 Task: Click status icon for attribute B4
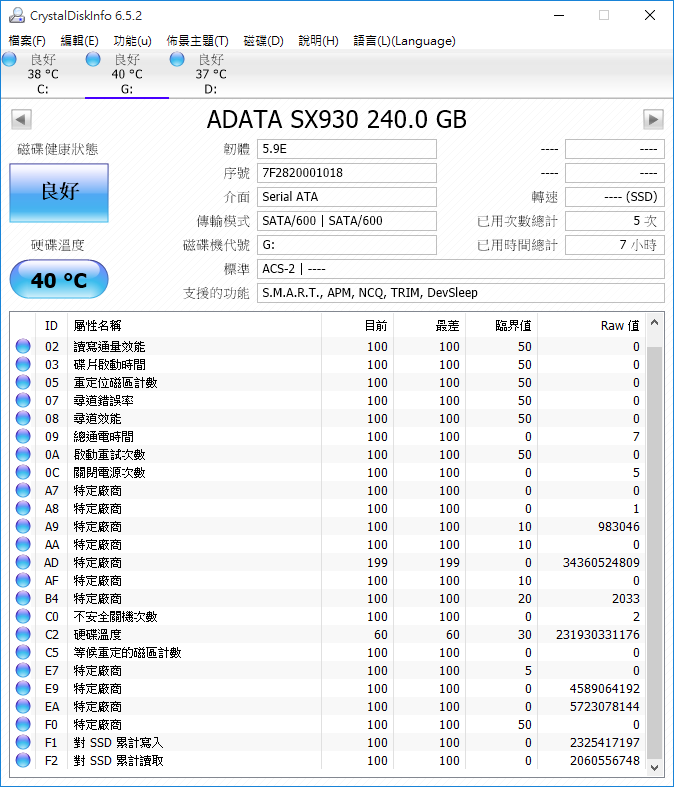coord(23,599)
